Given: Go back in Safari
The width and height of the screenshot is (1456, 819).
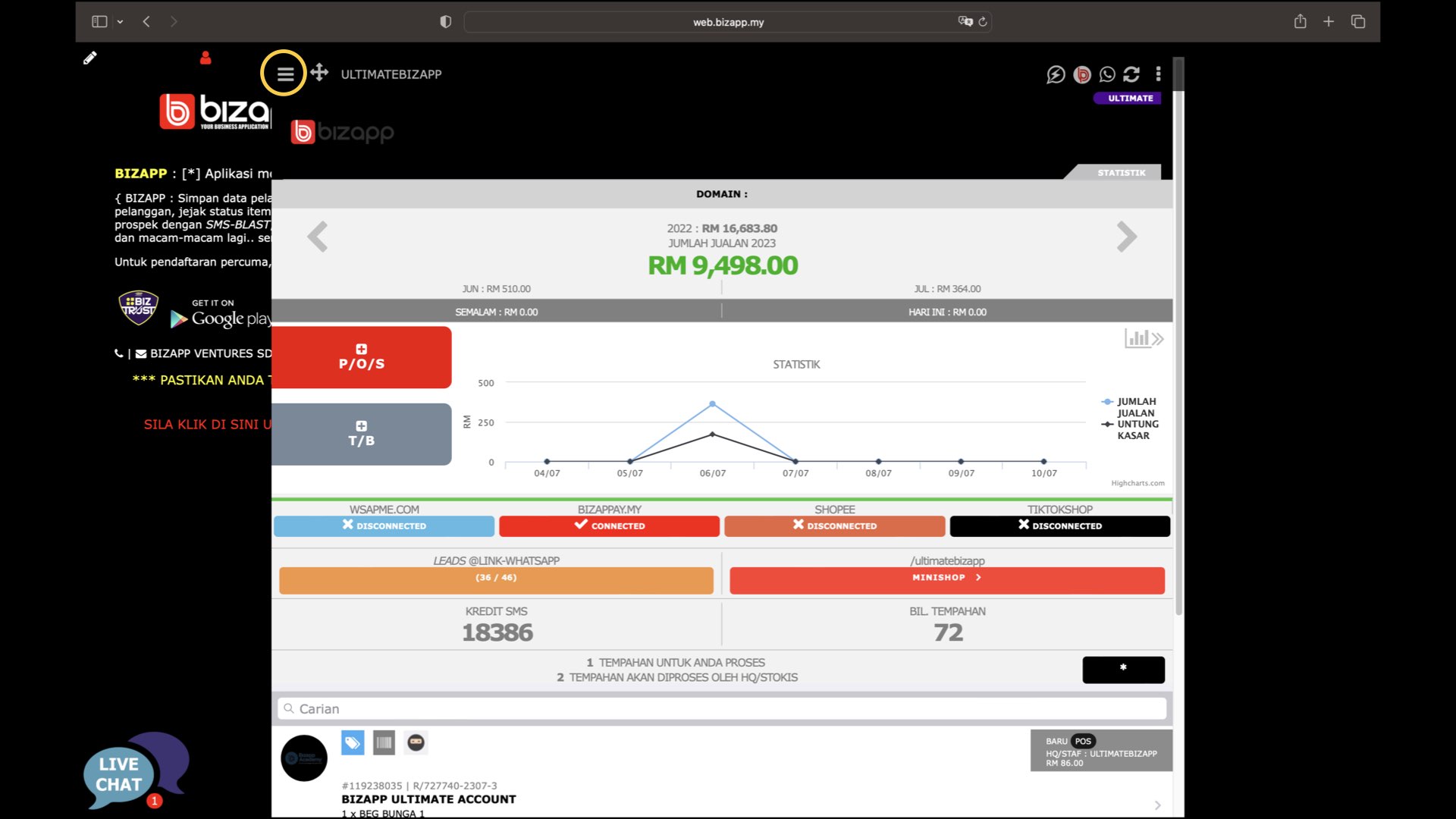Looking at the screenshot, I should (146, 21).
